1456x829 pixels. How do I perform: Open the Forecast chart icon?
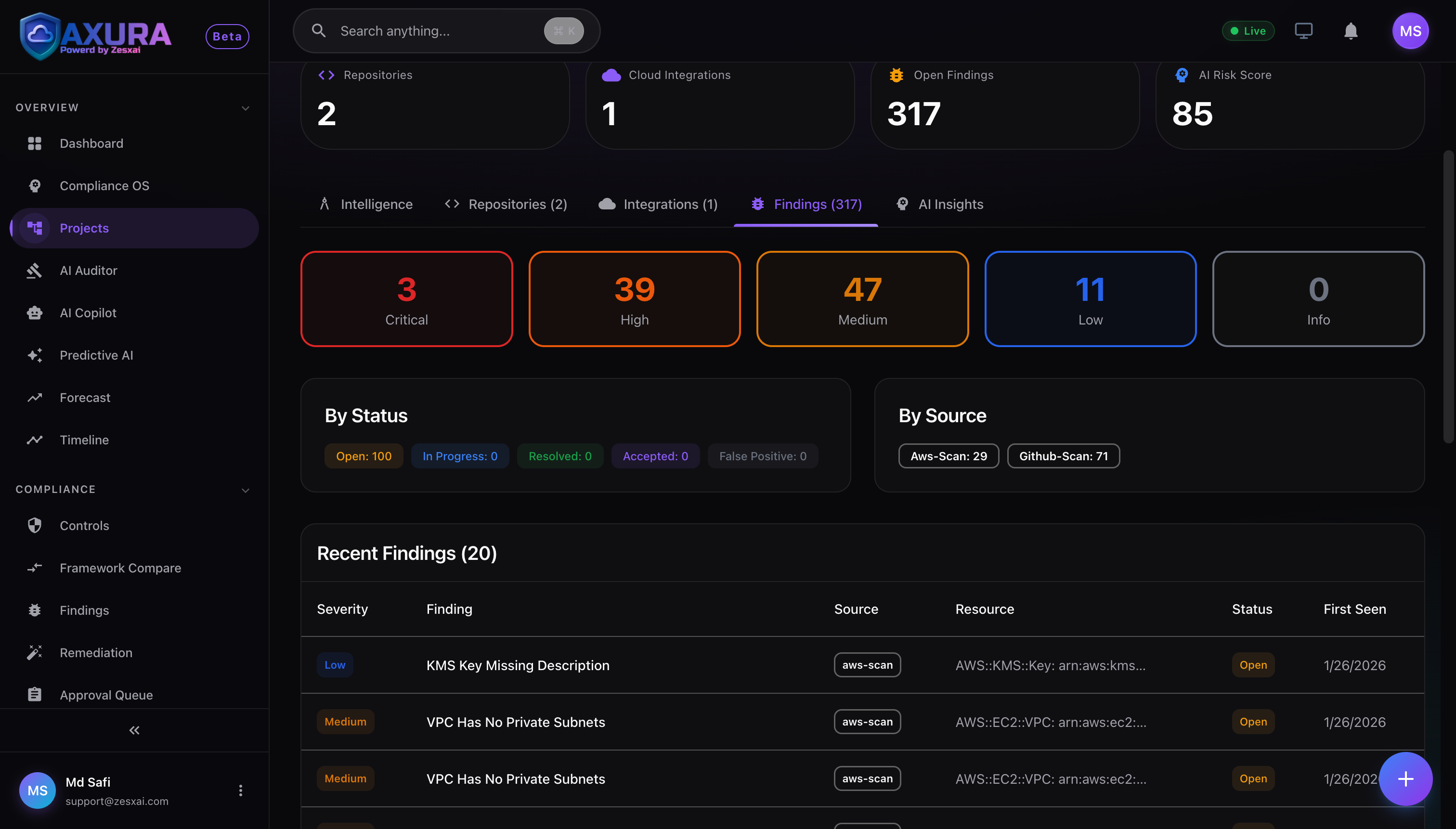34,398
